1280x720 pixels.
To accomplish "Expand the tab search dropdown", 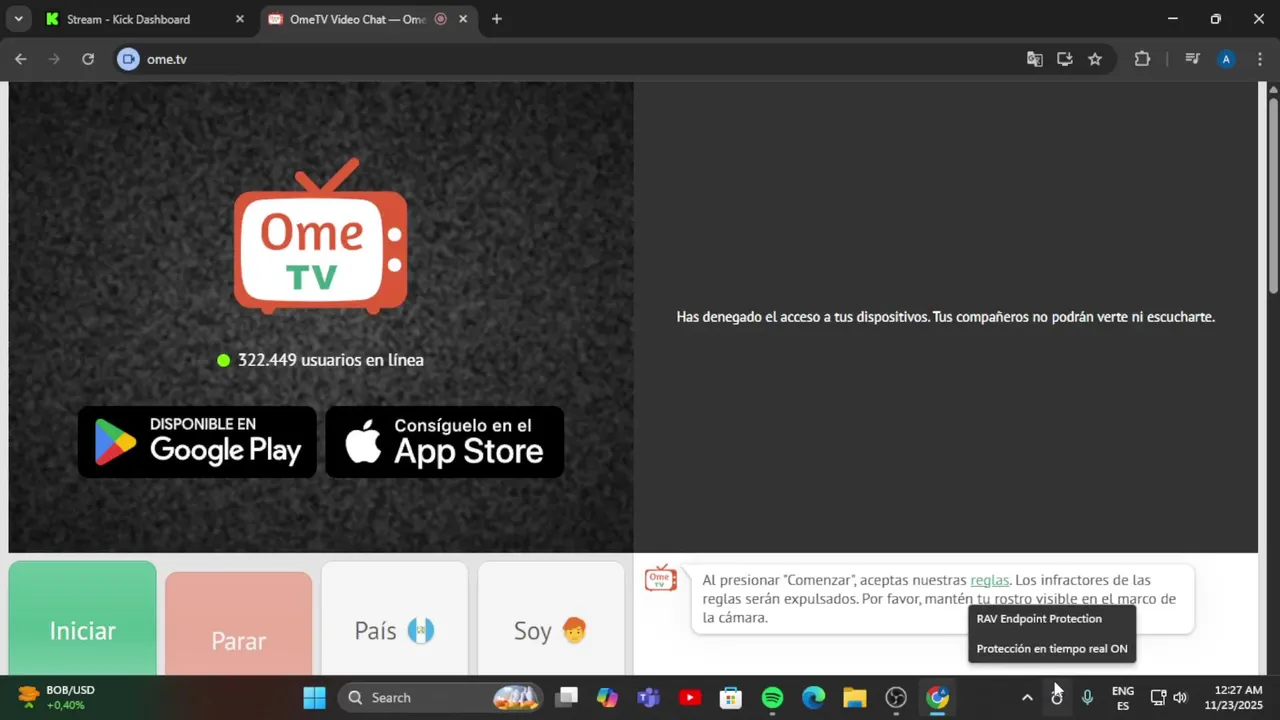I will 18,19.
